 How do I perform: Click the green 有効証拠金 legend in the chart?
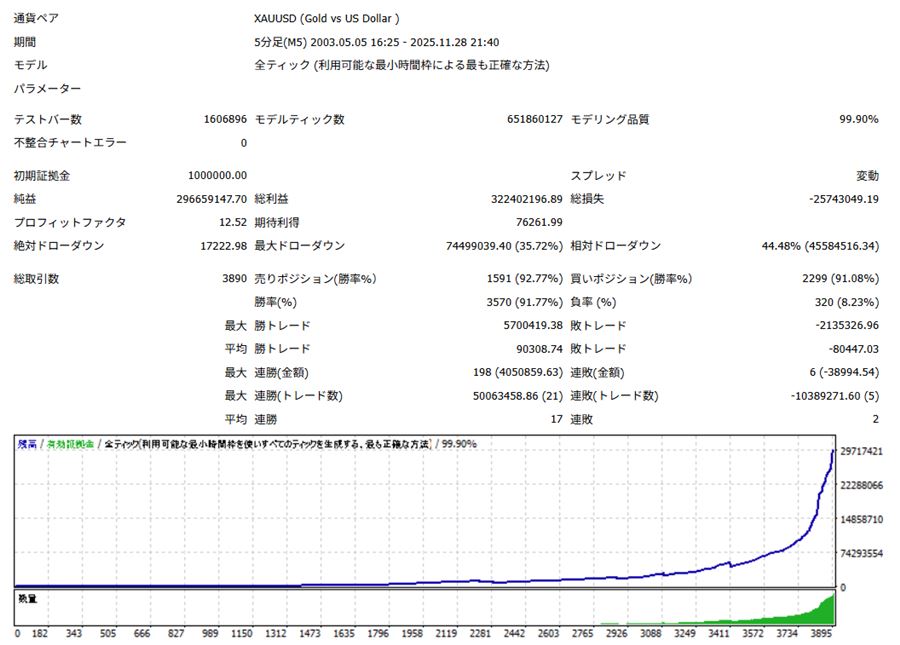tap(70, 444)
